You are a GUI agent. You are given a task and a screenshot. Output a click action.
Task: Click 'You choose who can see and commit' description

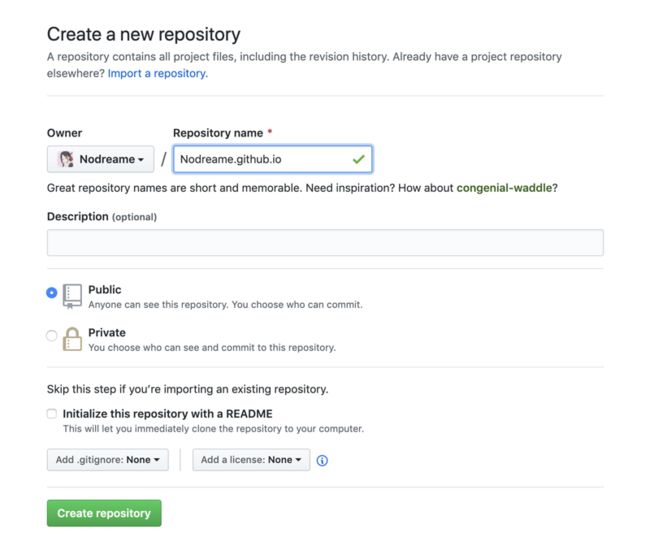(212, 347)
